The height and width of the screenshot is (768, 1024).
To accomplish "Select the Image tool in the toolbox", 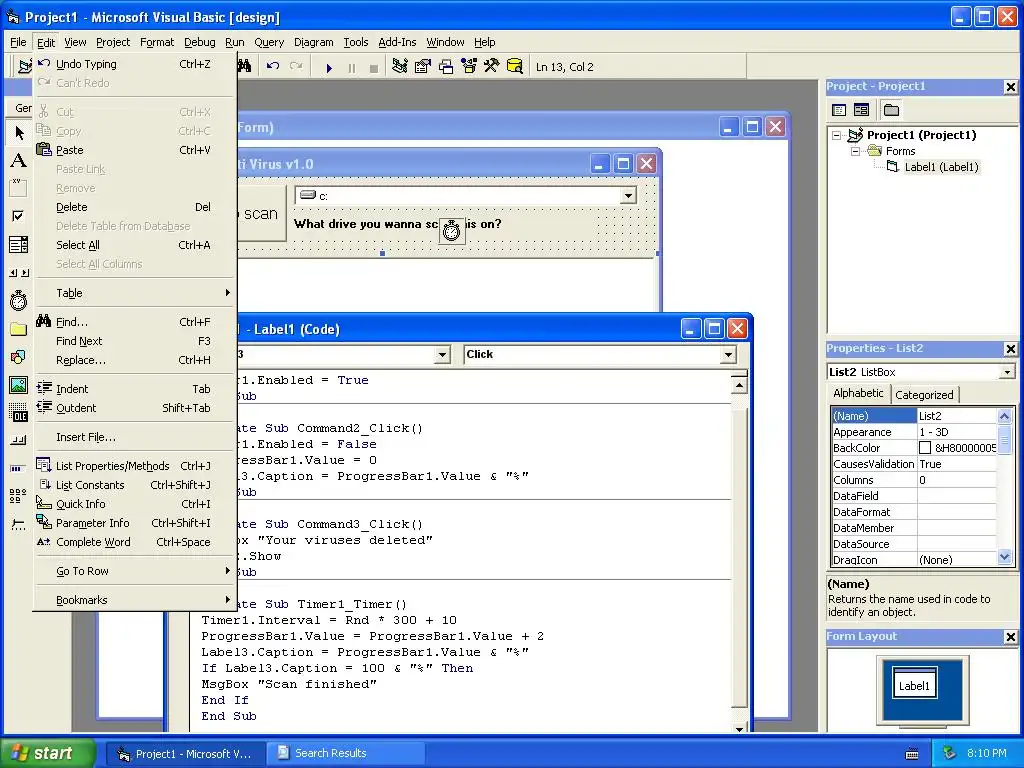I will 19,385.
